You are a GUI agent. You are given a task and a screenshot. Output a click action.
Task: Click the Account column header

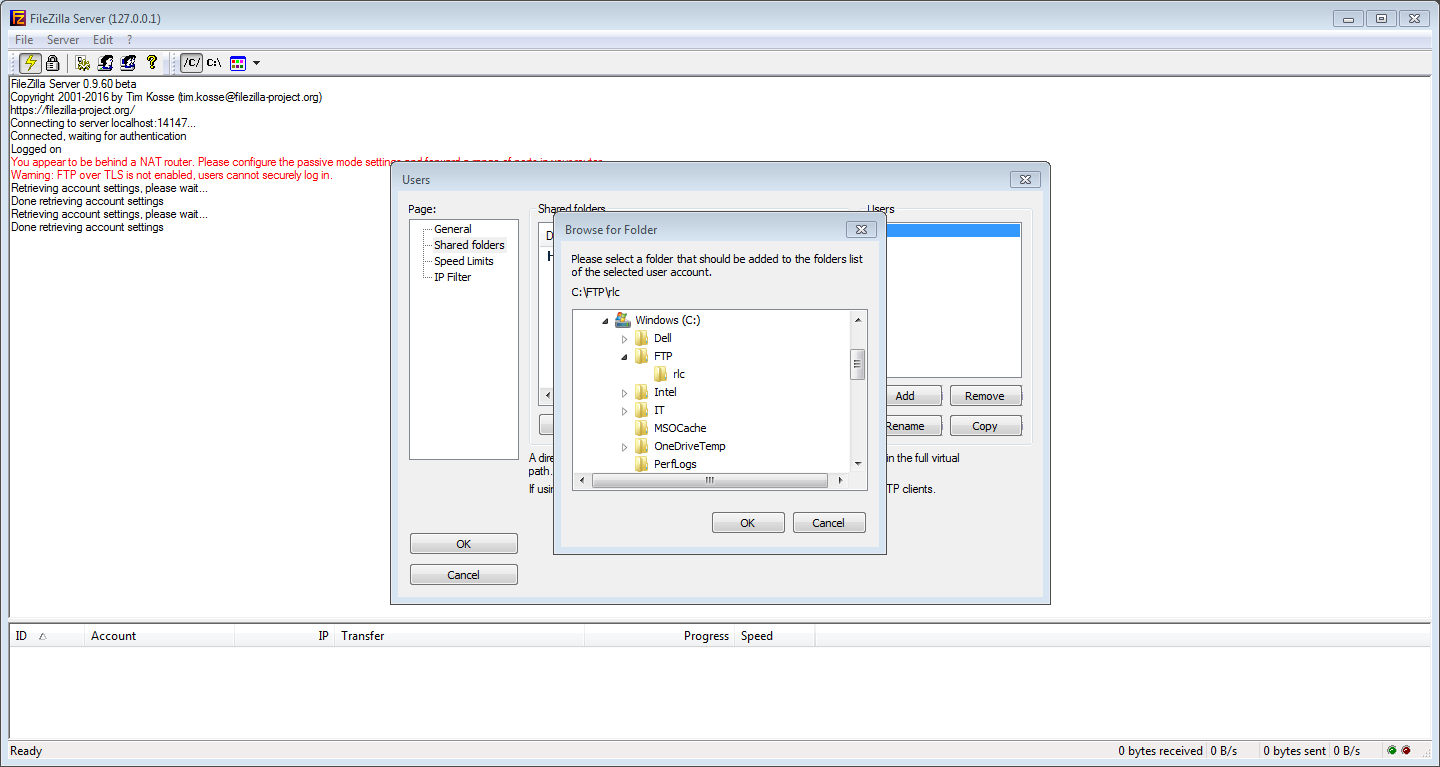point(159,636)
